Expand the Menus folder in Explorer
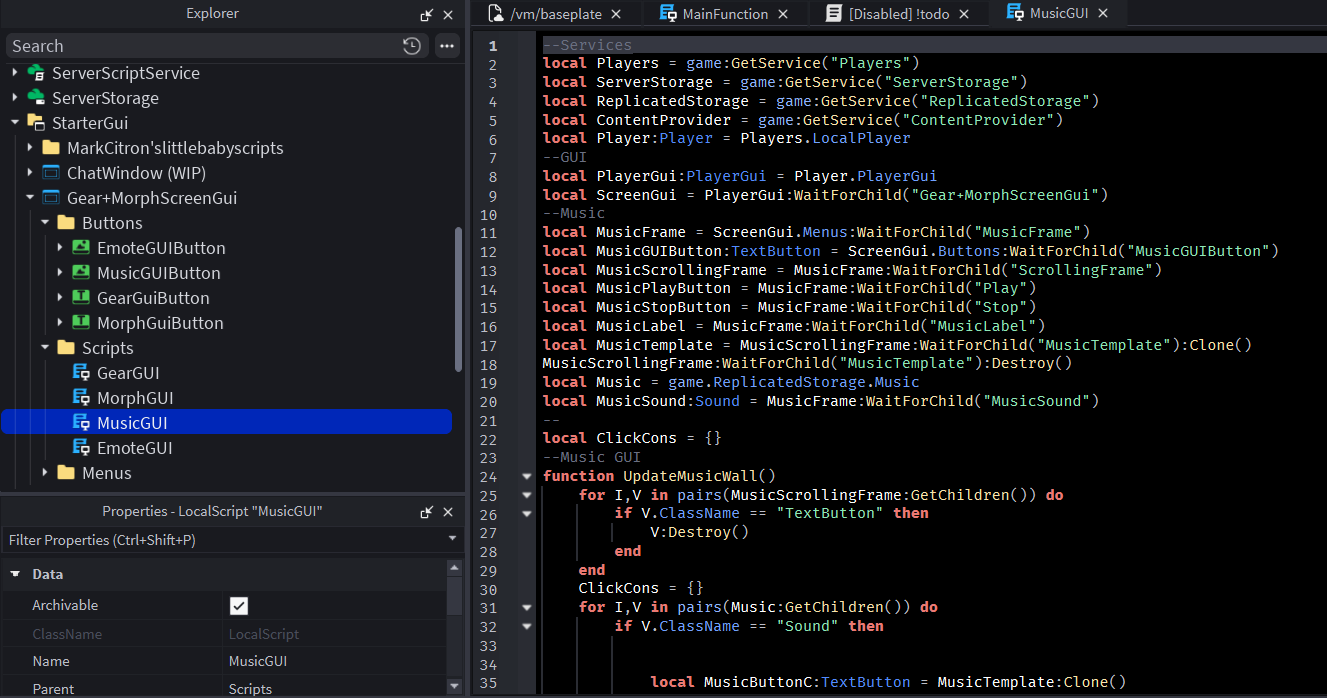 click(x=45, y=473)
